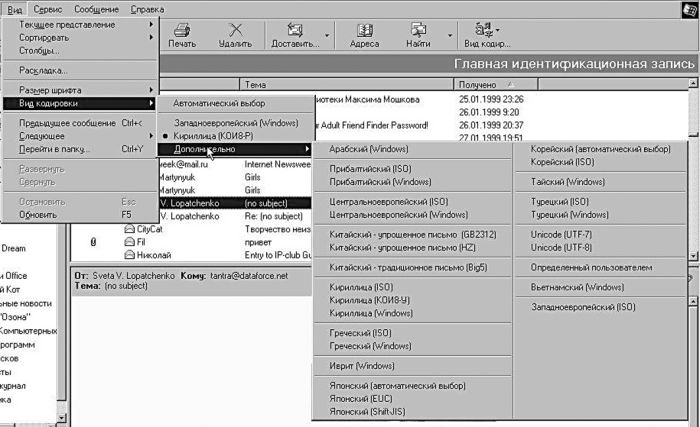Expand the Текущее представление submenu
The image size is (700, 427).
pyautogui.click(x=80, y=24)
